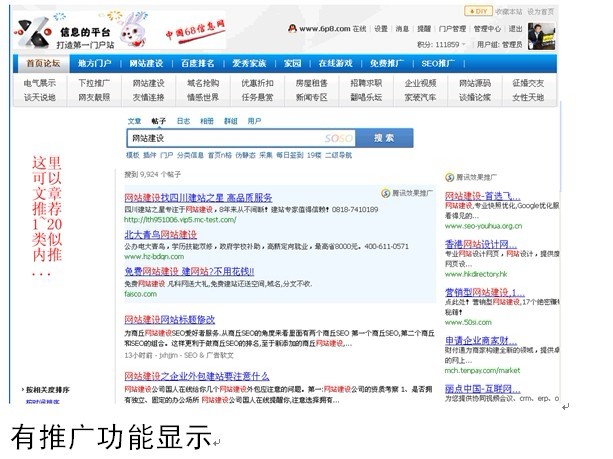Open result 网站建设网站标题修改
This screenshot has height=459, width=613.
(x=170, y=320)
